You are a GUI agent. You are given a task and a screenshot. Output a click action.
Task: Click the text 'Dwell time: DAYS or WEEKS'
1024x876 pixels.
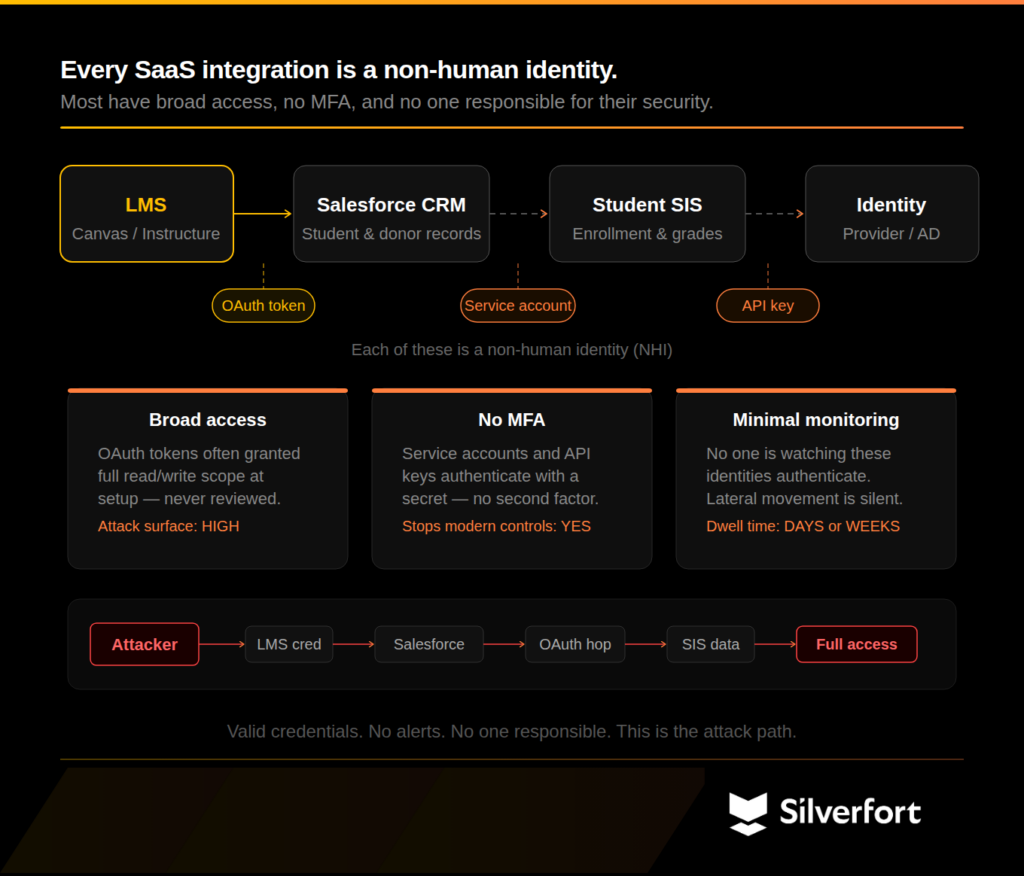point(803,527)
